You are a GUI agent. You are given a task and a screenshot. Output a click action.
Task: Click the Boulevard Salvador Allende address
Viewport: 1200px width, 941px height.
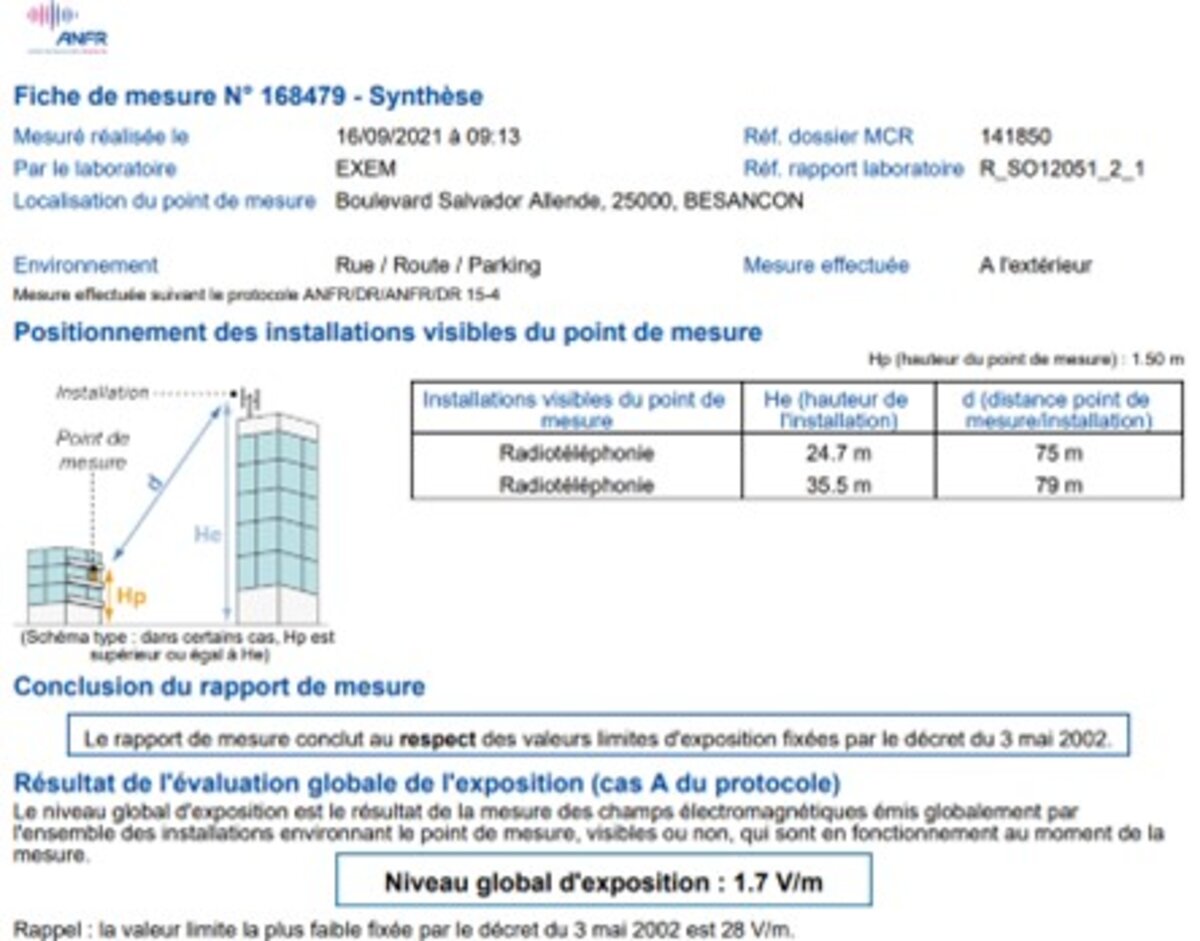pos(568,201)
